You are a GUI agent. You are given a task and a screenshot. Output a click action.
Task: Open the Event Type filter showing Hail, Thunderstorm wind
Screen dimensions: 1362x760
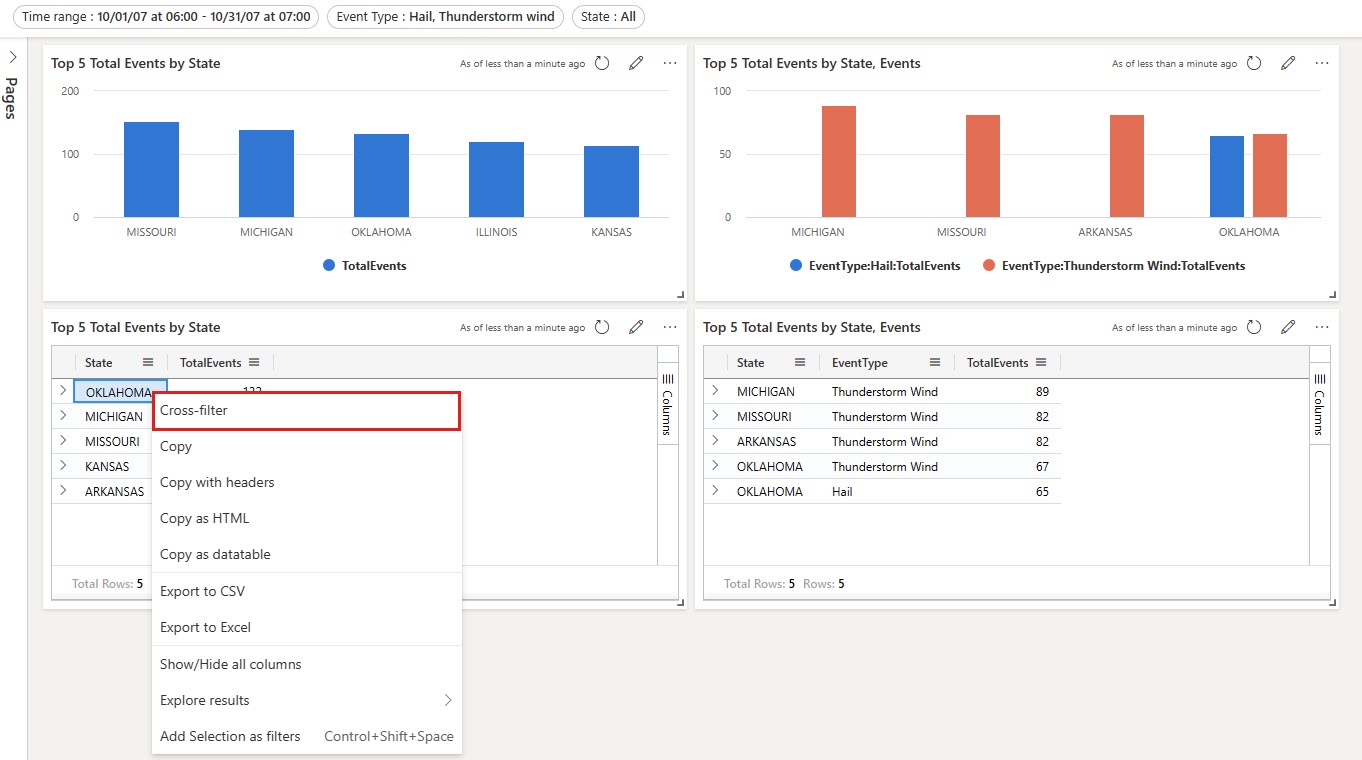(444, 16)
